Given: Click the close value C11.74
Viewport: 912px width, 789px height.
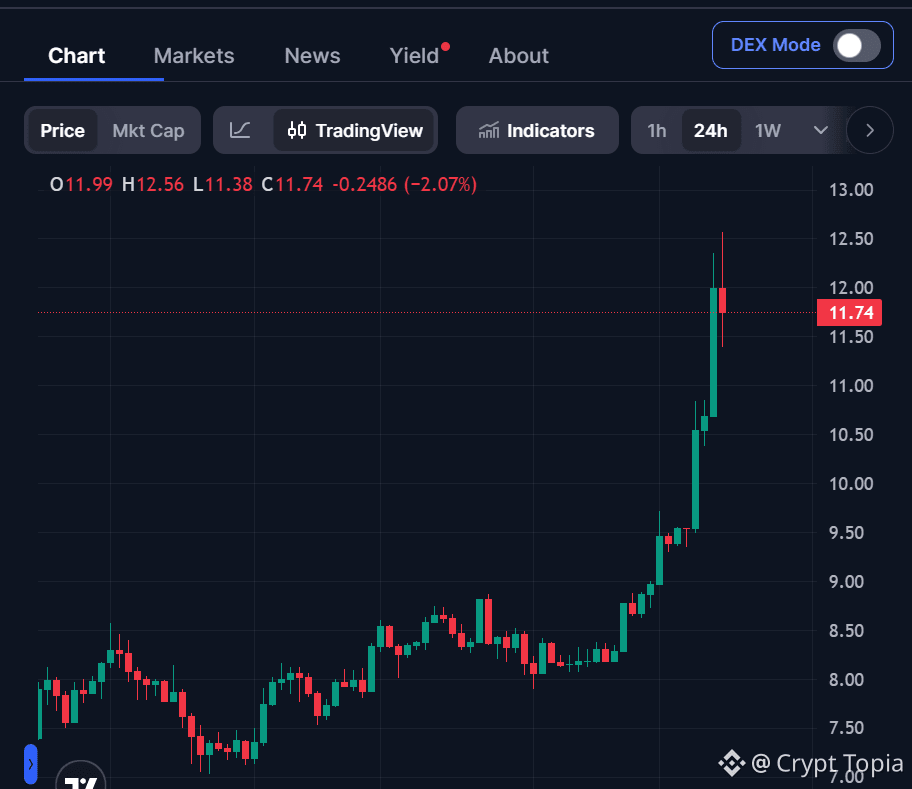Looking at the screenshot, I should pyautogui.click(x=292, y=185).
